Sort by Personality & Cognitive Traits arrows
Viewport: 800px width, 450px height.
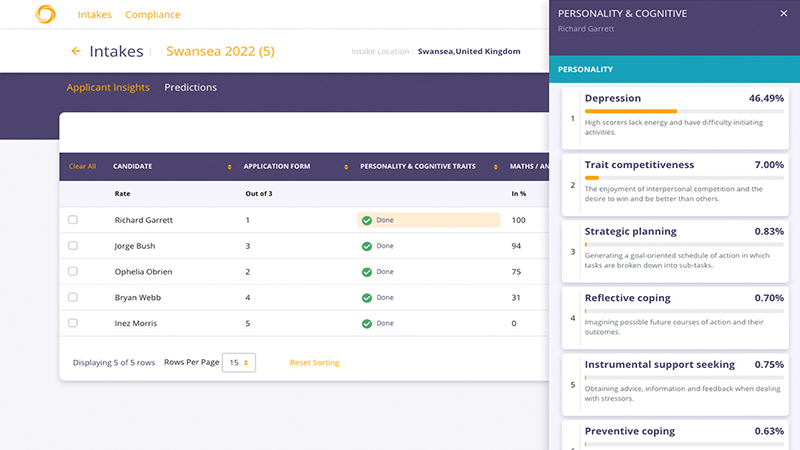495,167
